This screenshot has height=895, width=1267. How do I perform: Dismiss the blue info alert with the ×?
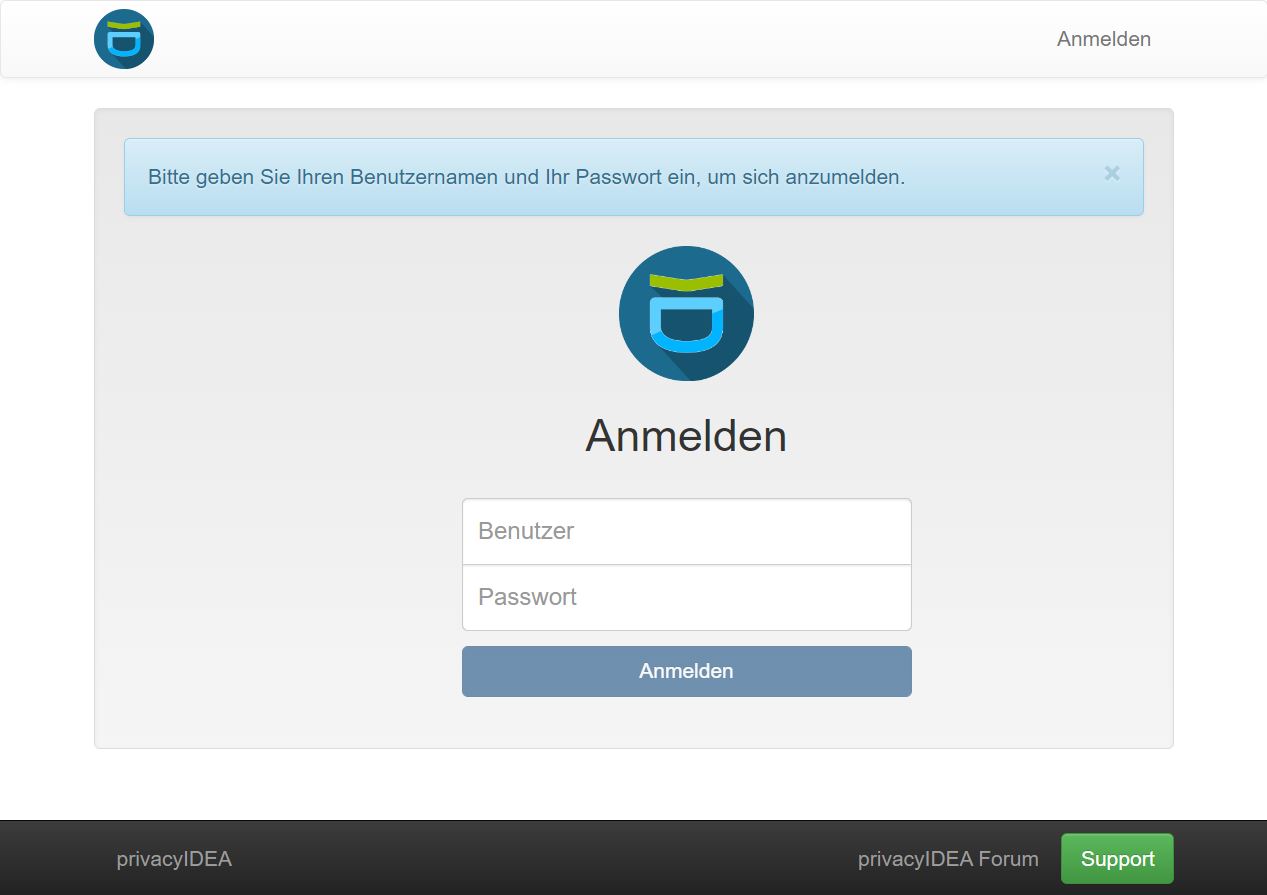click(1111, 174)
